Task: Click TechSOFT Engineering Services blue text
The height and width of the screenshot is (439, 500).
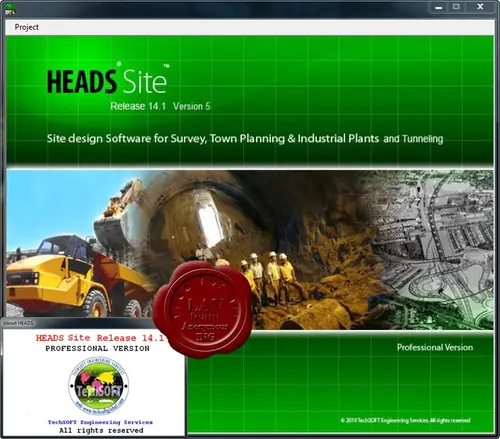Action: (x=100, y=422)
